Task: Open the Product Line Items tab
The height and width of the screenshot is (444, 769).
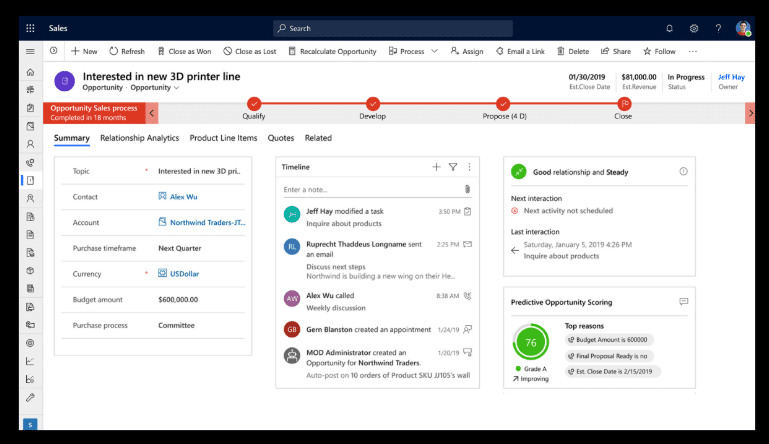Action: coord(223,138)
